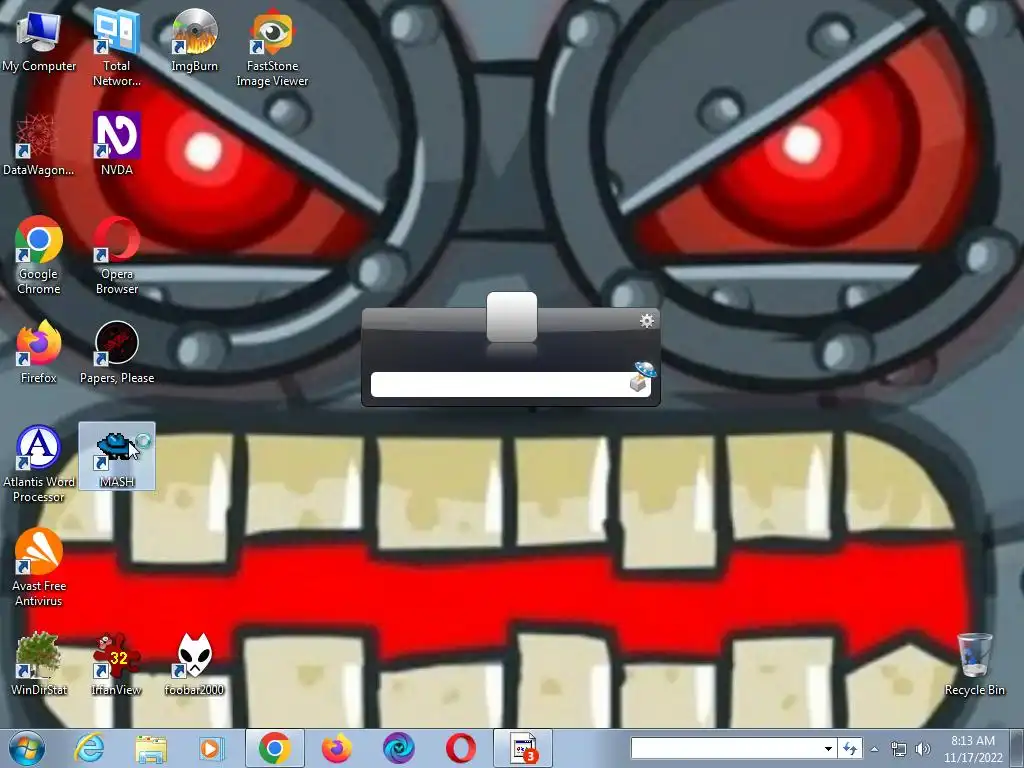Click the blank result icon atop launcher
This screenshot has height=768, width=1024.
coord(512,317)
